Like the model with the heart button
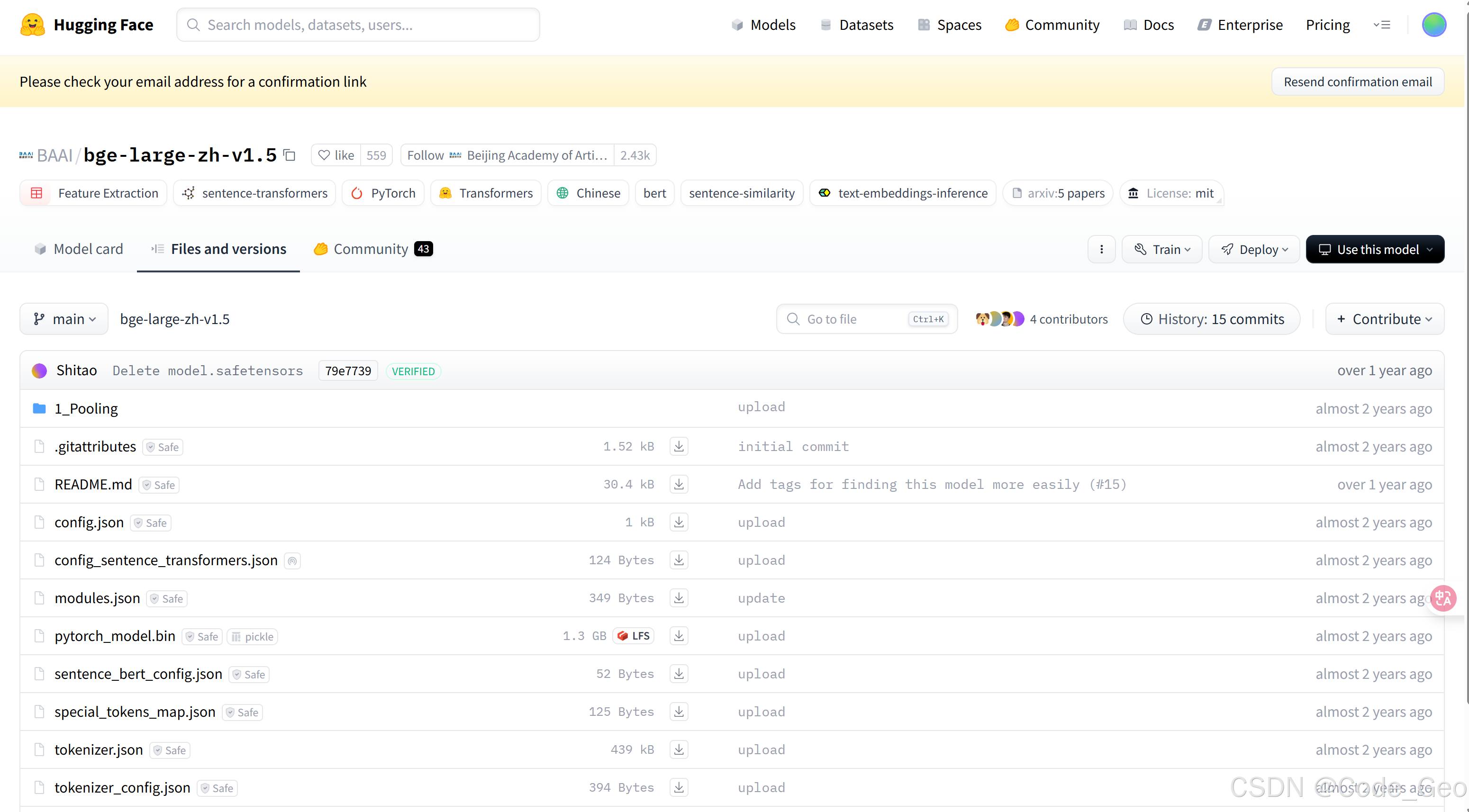 336,155
